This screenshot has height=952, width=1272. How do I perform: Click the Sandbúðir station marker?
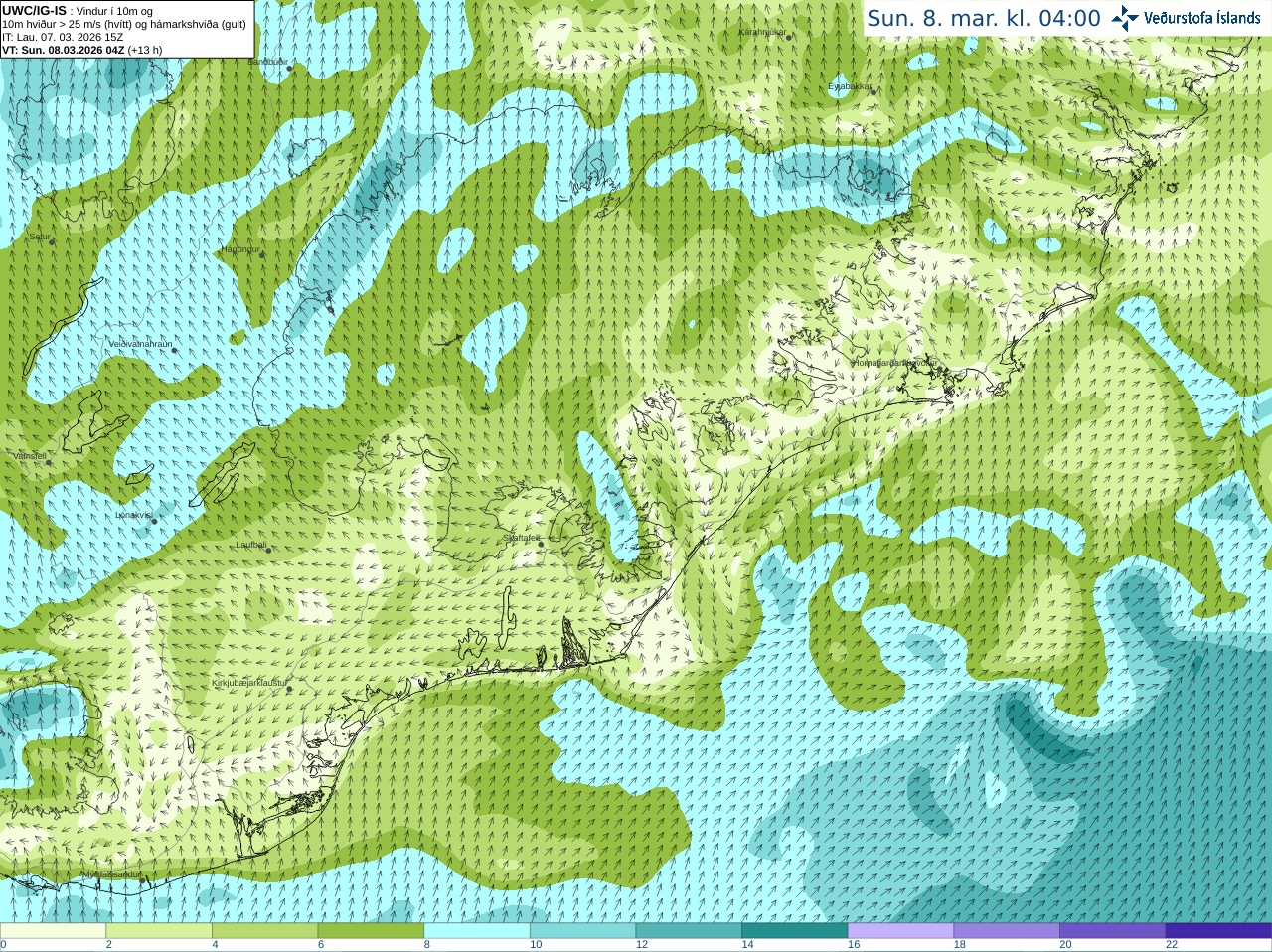(289, 68)
